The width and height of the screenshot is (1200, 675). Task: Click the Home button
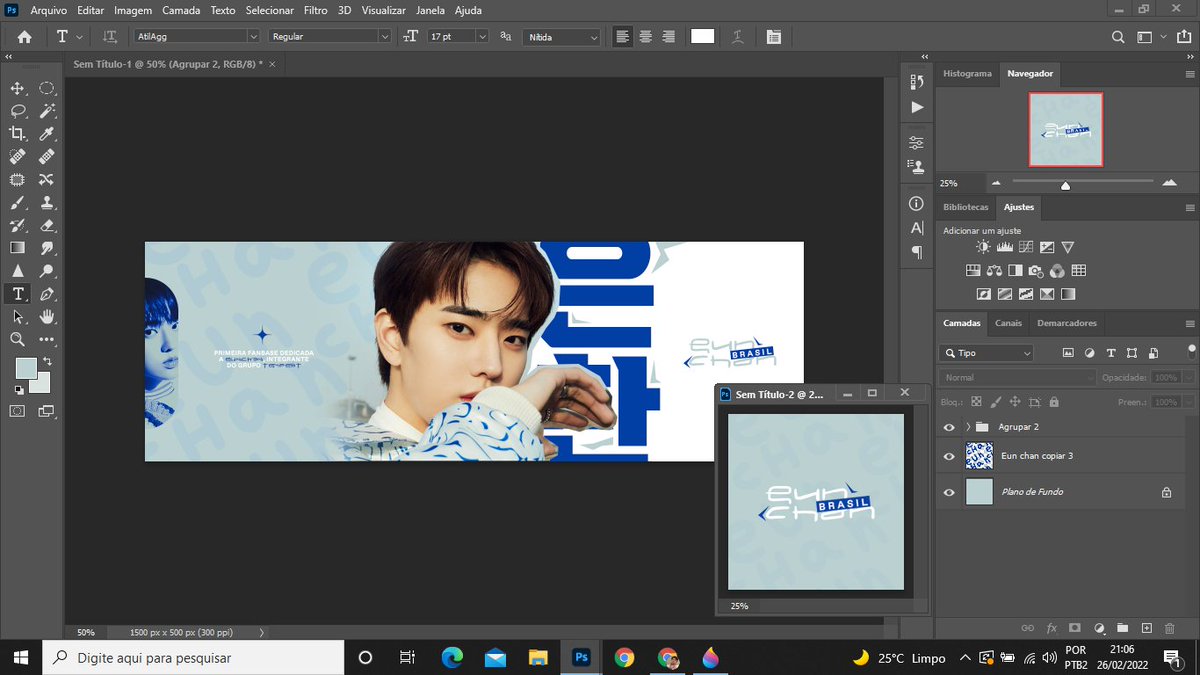click(x=24, y=36)
